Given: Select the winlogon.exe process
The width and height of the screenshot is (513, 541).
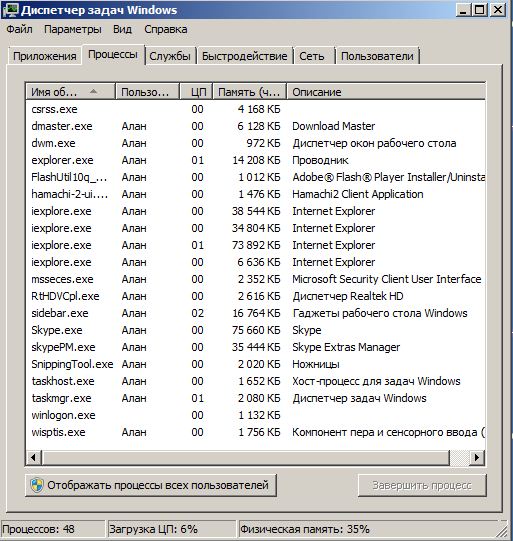Looking at the screenshot, I should click(x=255, y=415).
